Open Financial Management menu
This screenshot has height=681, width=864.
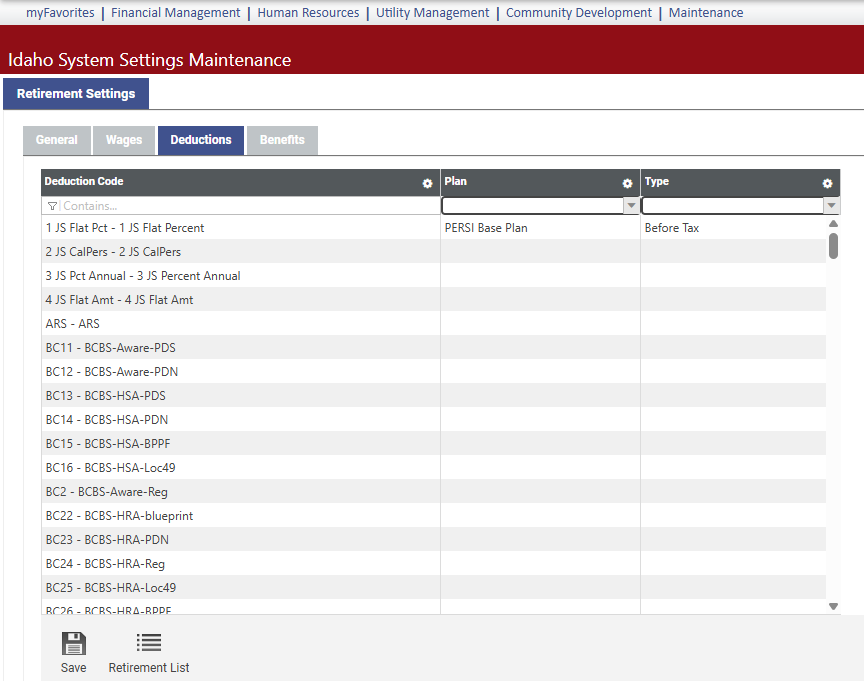click(176, 13)
